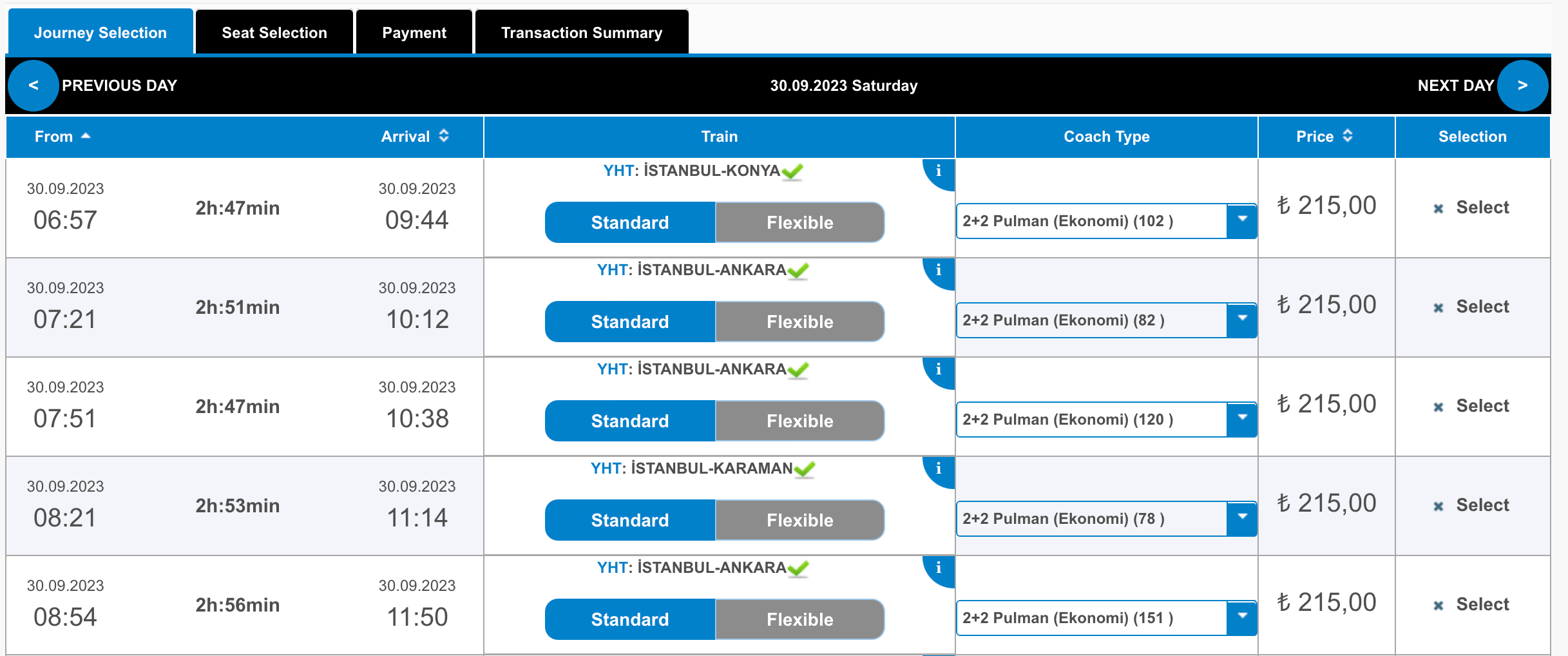Select the 06:57 İstanbul-Konya journey
This screenshot has width=1568, height=656.
[x=1471, y=207]
